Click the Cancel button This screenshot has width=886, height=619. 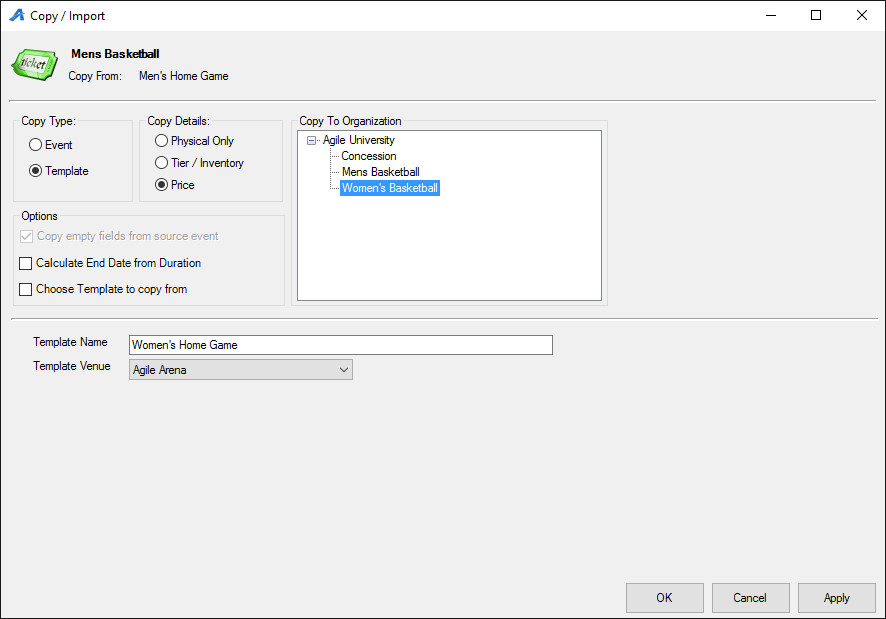coord(750,598)
